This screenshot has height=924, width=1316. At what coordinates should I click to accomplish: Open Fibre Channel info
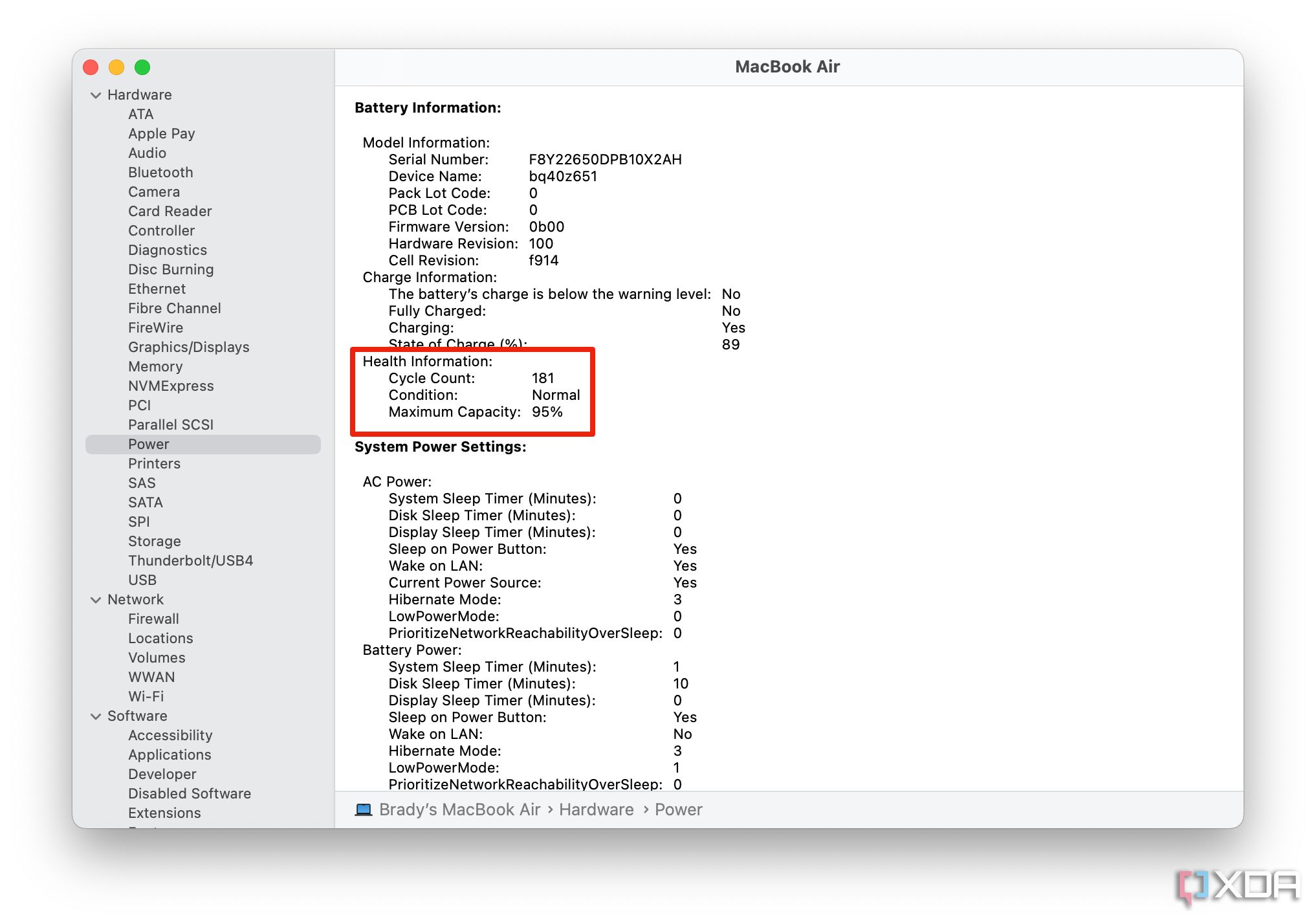pyautogui.click(x=174, y=309)
